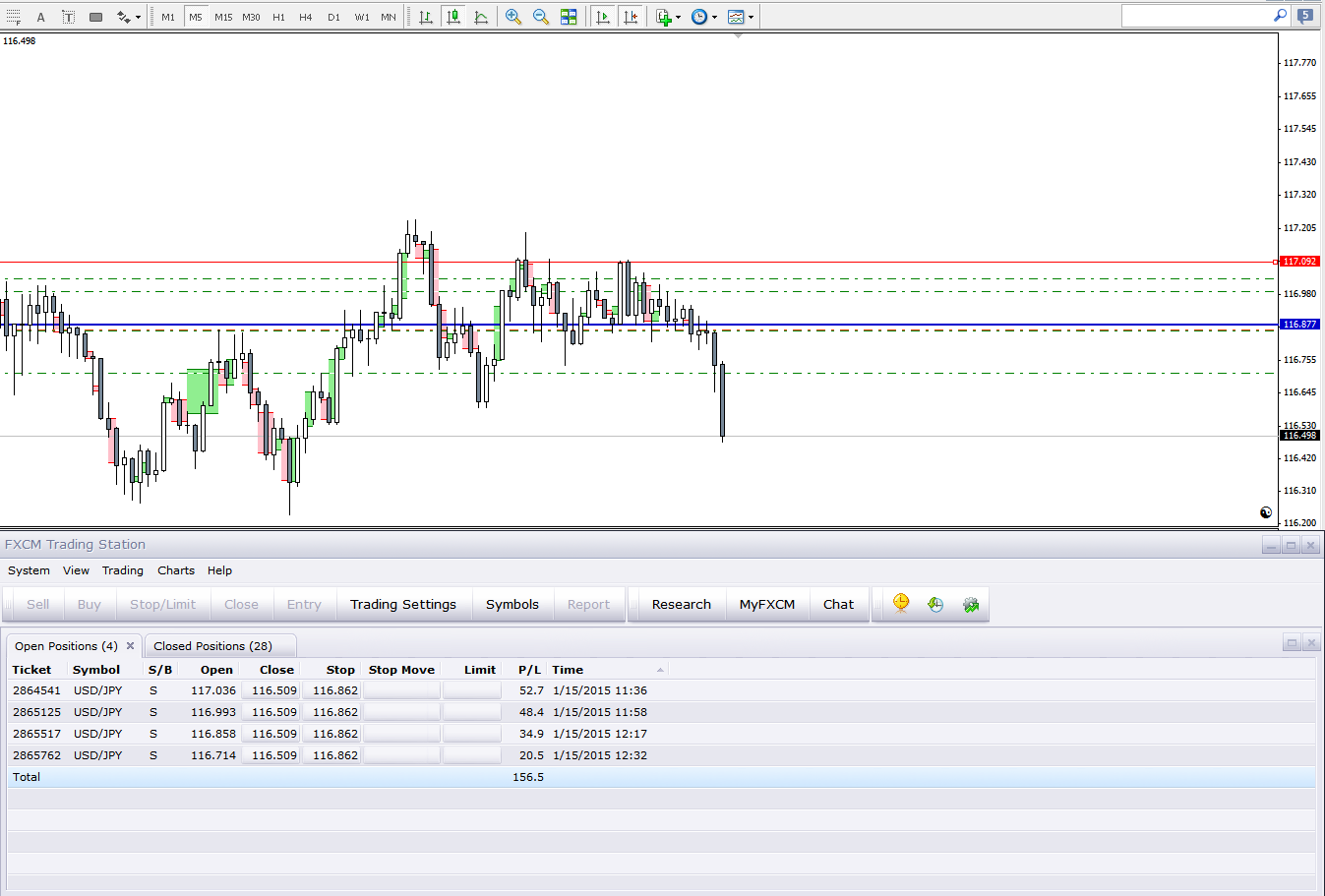The height and width of the screenshot is (896, 1325).
Task: Click the chart search input field
Action: click(x=1195, y=16)
